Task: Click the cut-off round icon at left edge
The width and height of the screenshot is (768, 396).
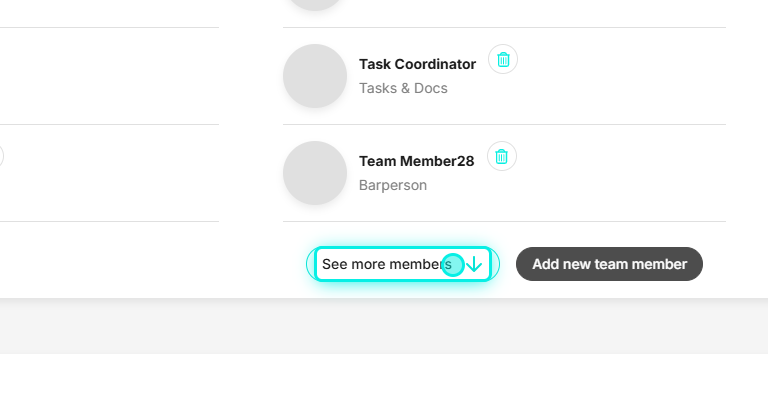Action: [1, 156]
